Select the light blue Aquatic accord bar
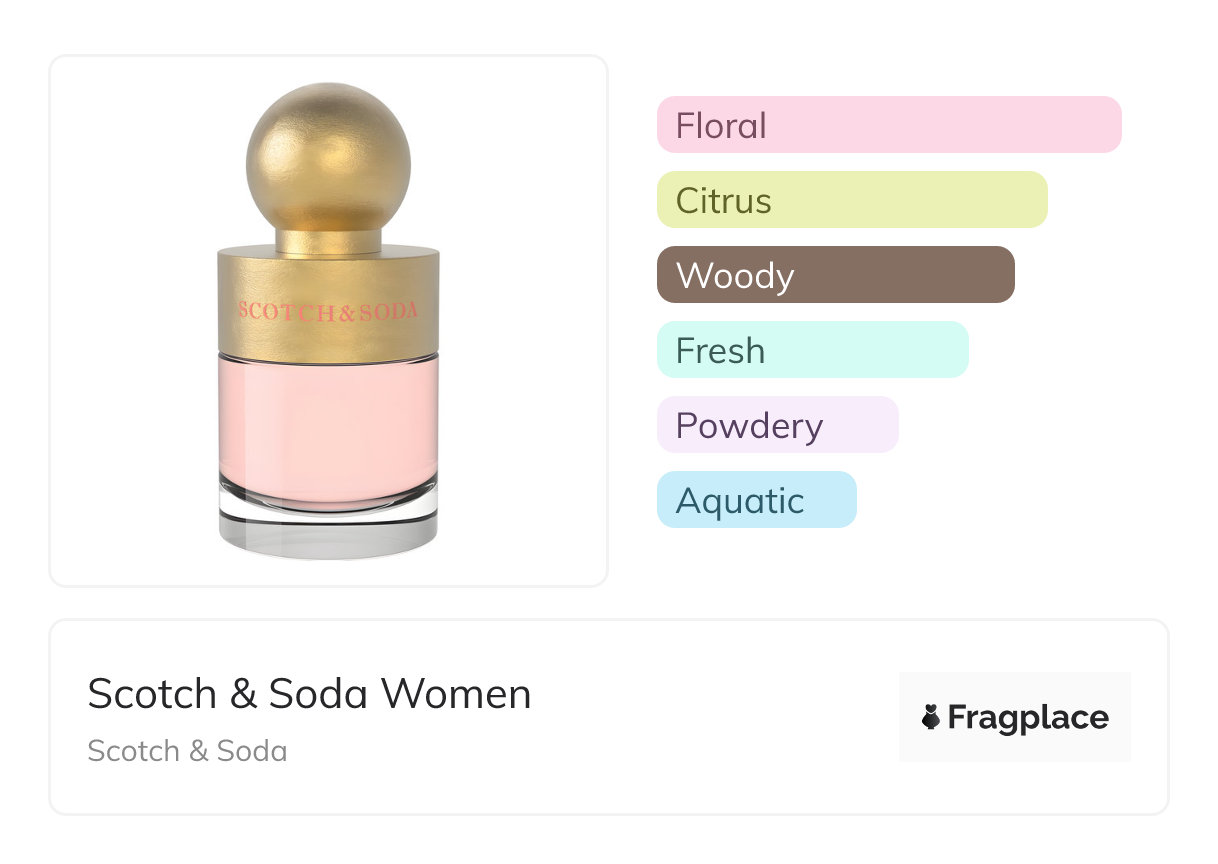The width and height of the screenshot is (1218, 864). (757, 500)
